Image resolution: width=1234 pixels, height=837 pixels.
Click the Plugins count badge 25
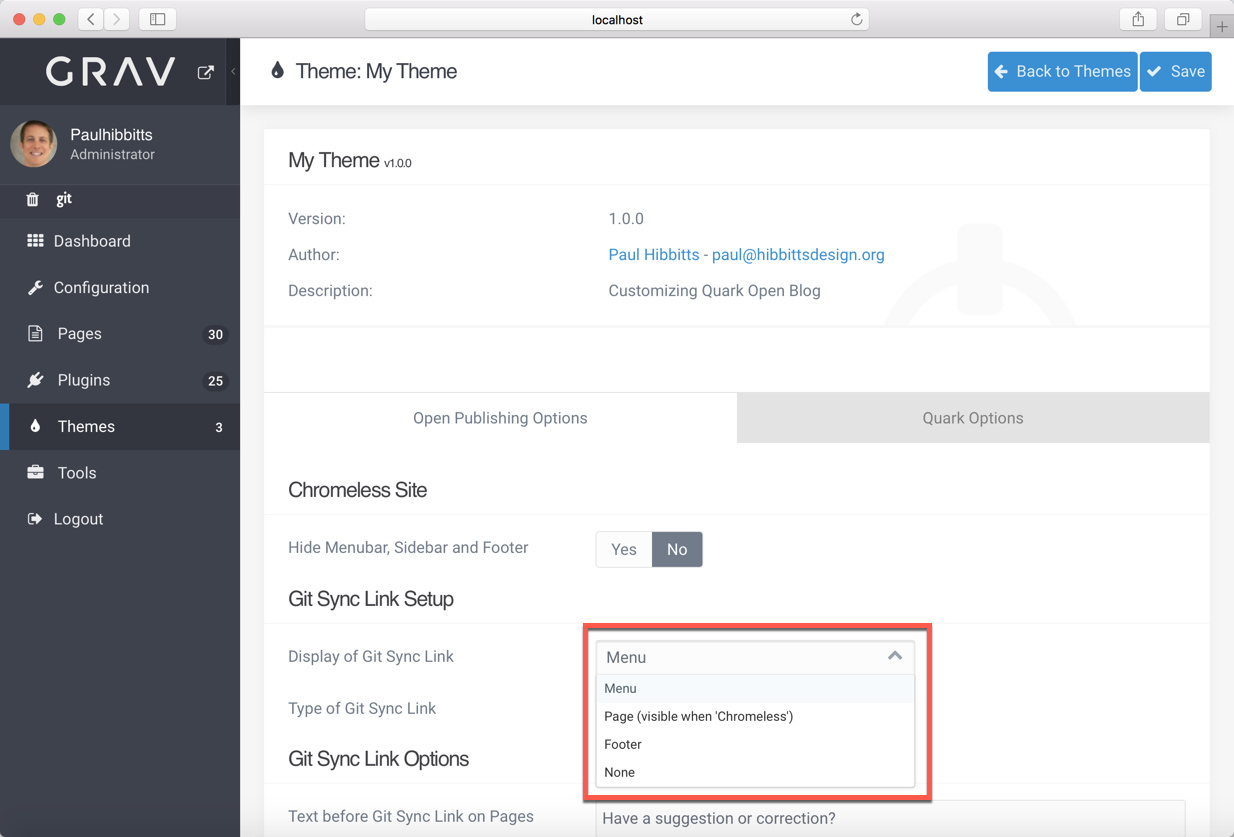coord(215,381)
